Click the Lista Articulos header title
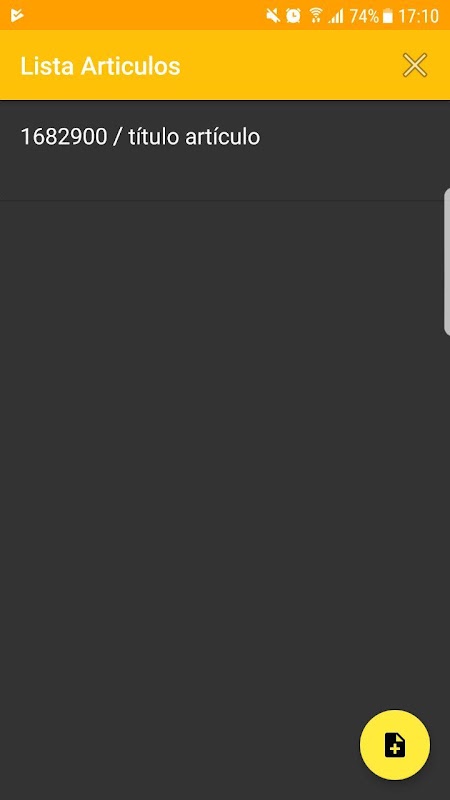450x800 pixels. coord(101,66)
